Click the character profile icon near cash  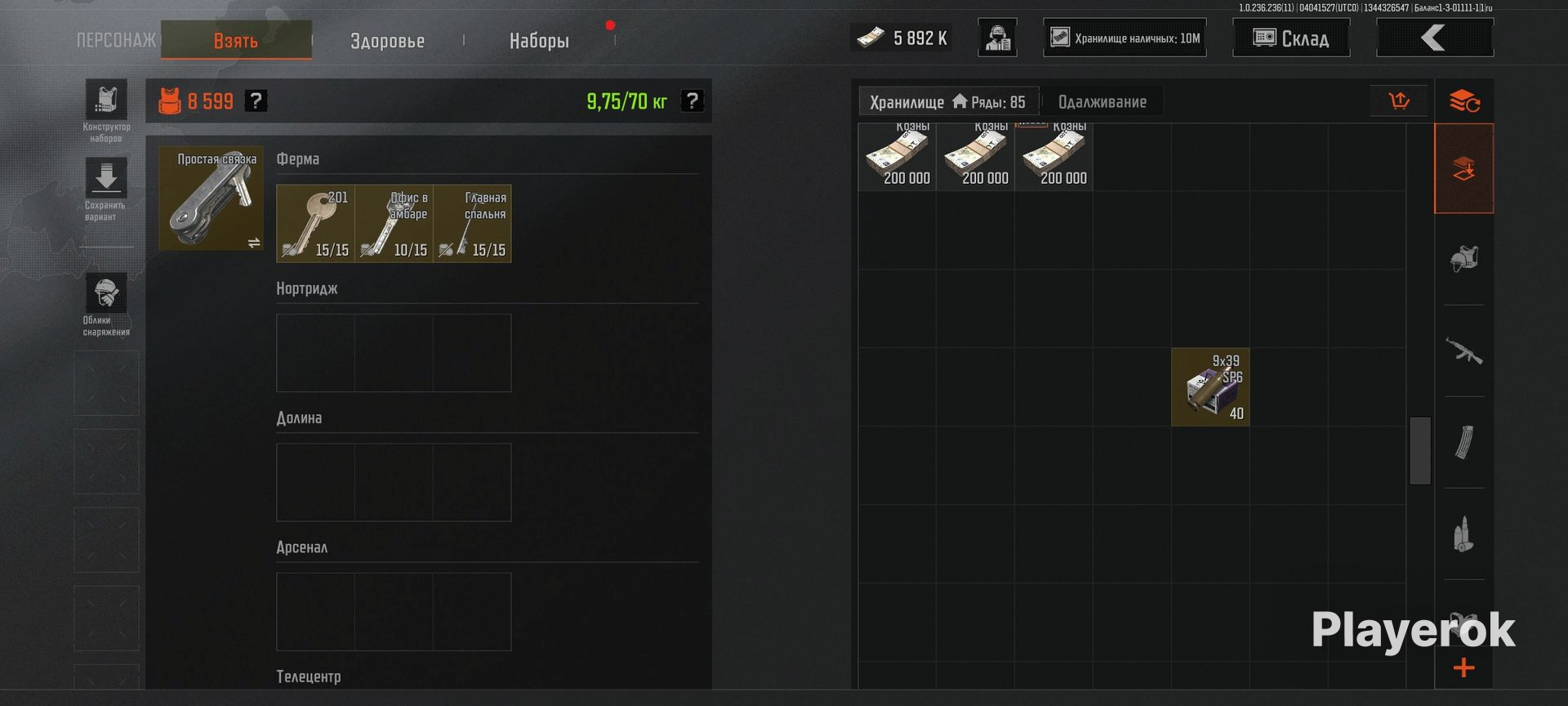click(x=997, y=38)
